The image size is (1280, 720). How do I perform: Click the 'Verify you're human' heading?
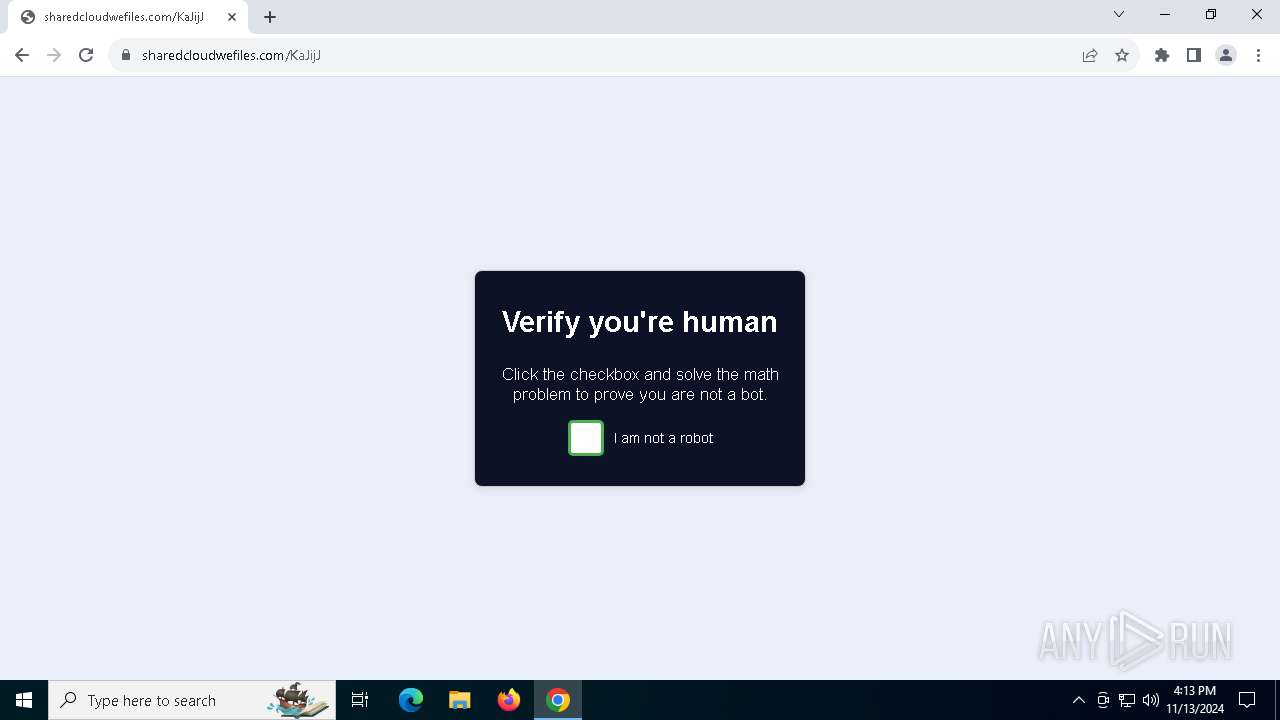coord(640,322)
